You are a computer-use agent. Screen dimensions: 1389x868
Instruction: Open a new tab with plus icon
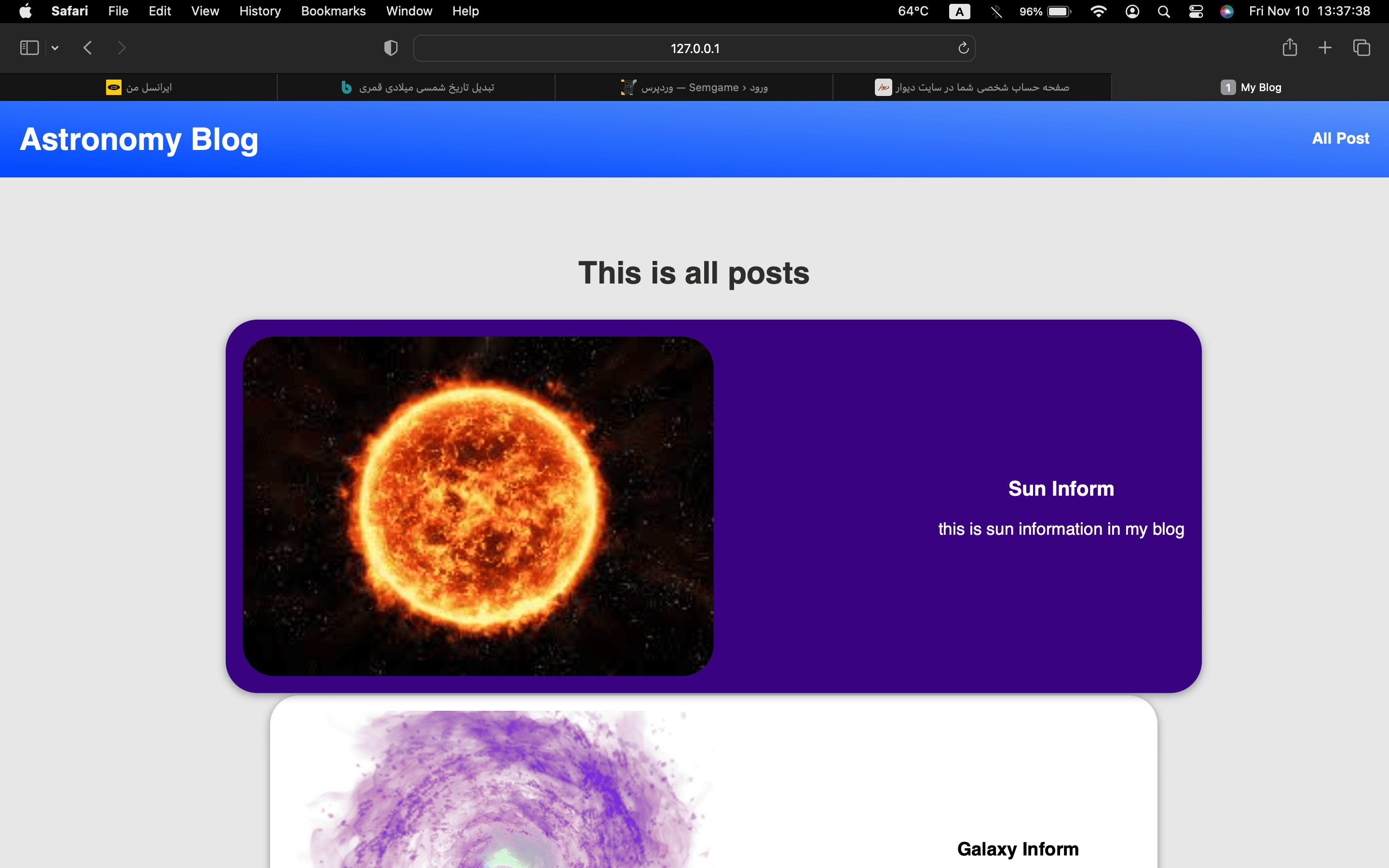click(x=1325, y=48)
